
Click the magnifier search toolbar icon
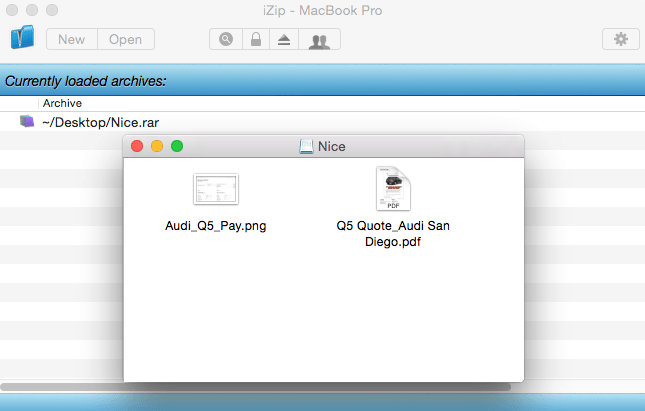pos(226,39)
